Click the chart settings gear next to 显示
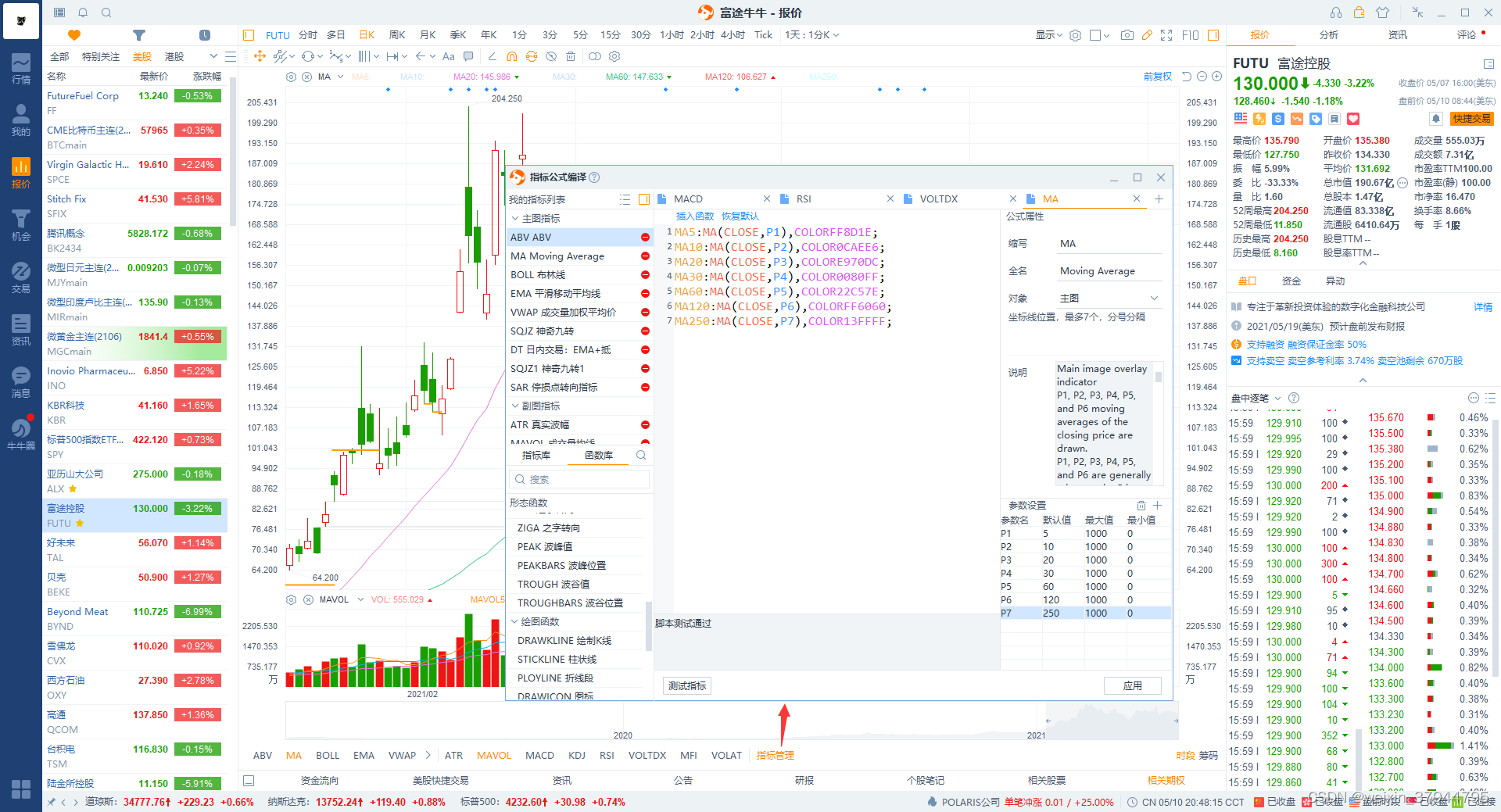Image resolution: width=1501 pixels, height=812 pixels. (1076, 35)
